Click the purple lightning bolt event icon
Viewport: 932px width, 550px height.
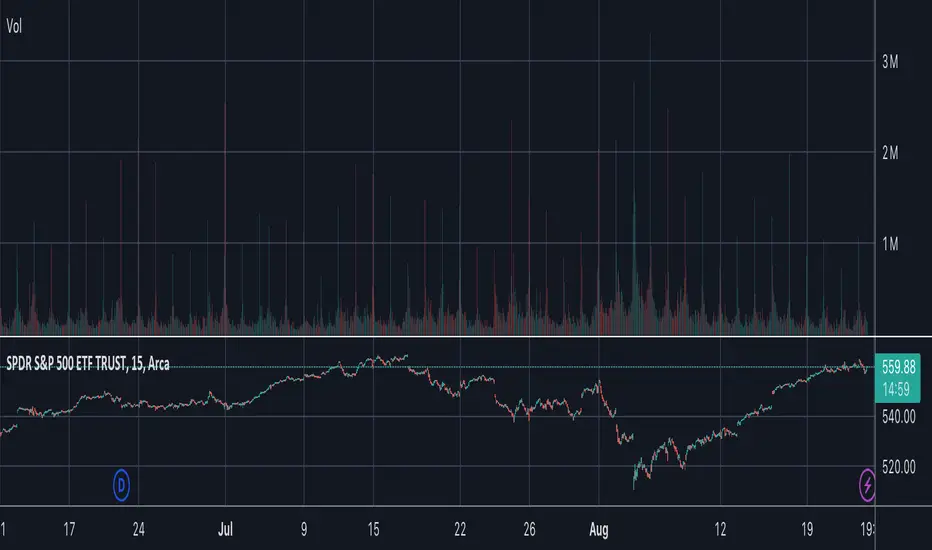click(x=867, y=485)
